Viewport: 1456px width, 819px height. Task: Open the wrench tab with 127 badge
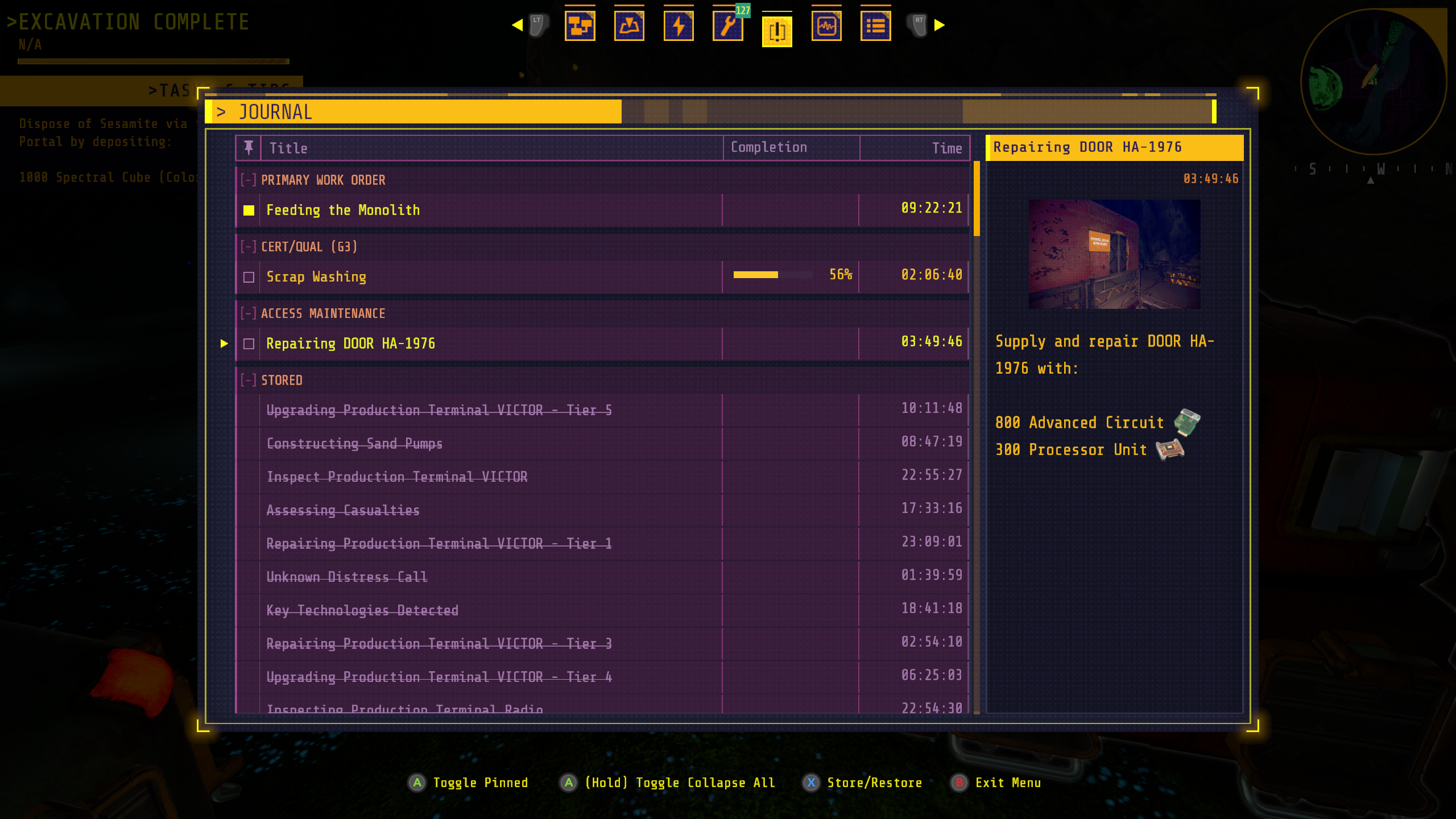(728, 26)
